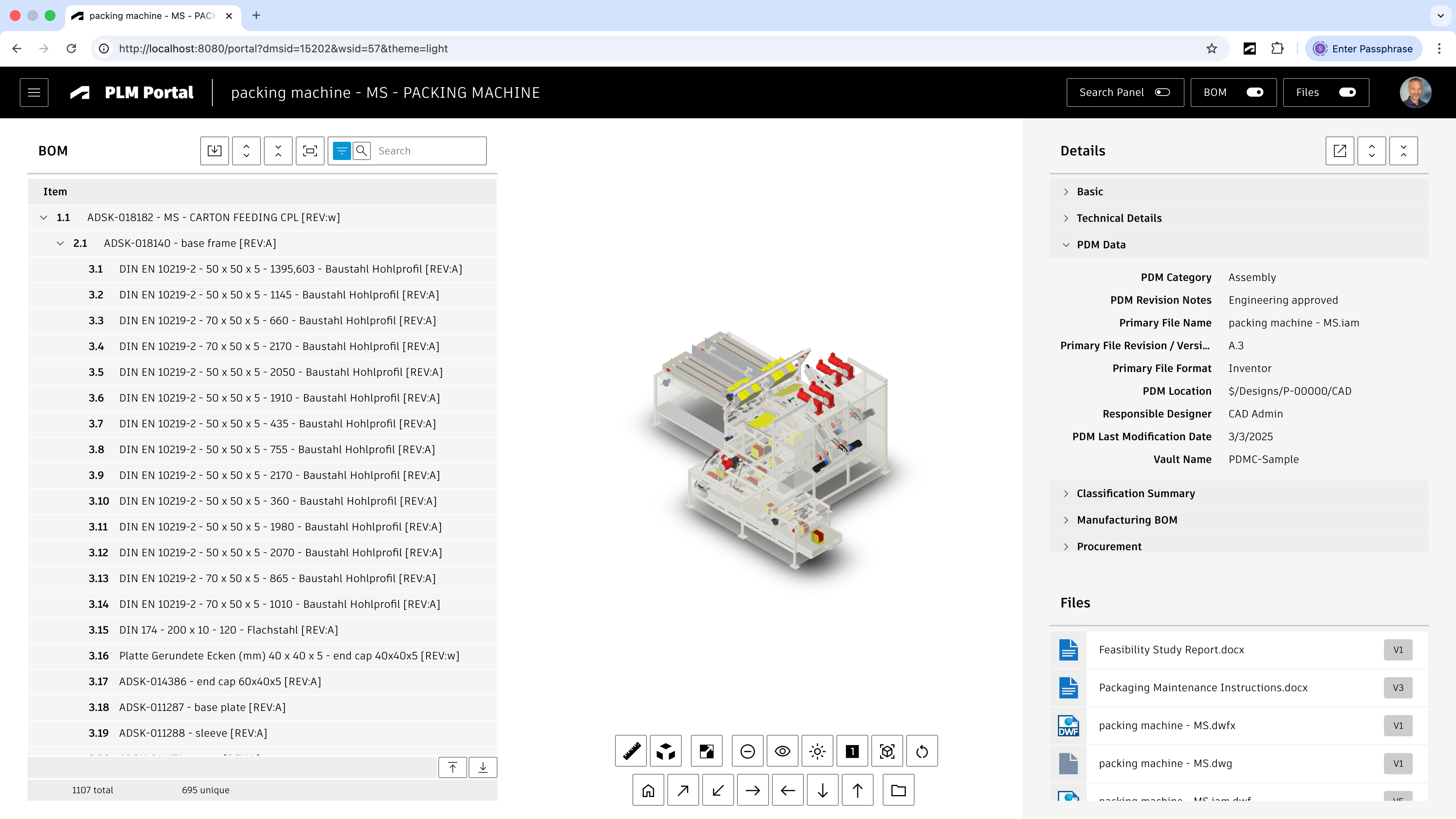Image resolution: width=1456 pixels, height=819 pixels.
Task: Click the hamburger menu icon in header
Action: [x=34, y=92]
